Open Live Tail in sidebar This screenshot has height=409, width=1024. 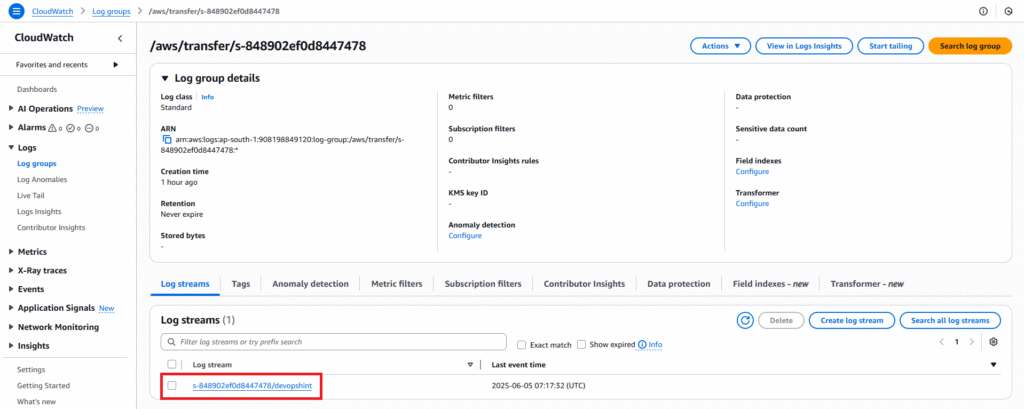tap(31, 195)
